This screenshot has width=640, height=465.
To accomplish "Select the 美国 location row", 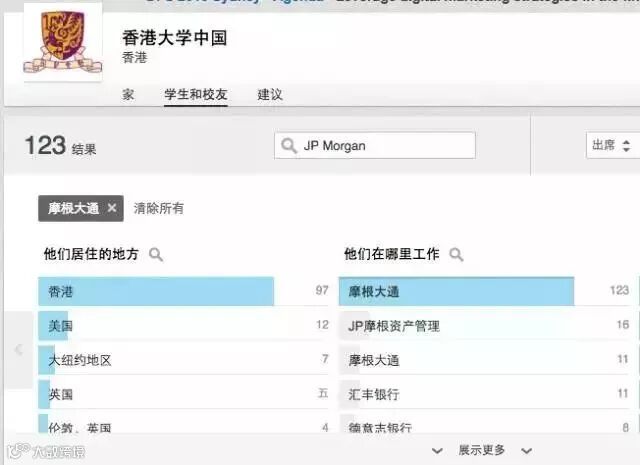I will [x=184, y=325].
